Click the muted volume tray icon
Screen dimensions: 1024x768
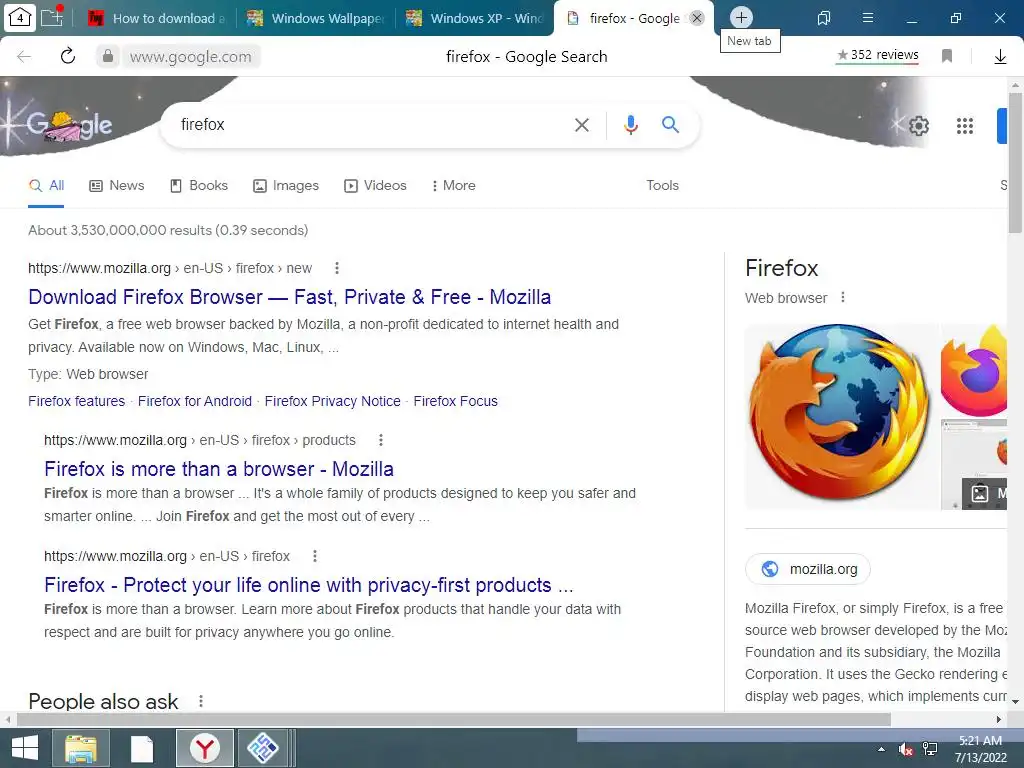(905, 749)
